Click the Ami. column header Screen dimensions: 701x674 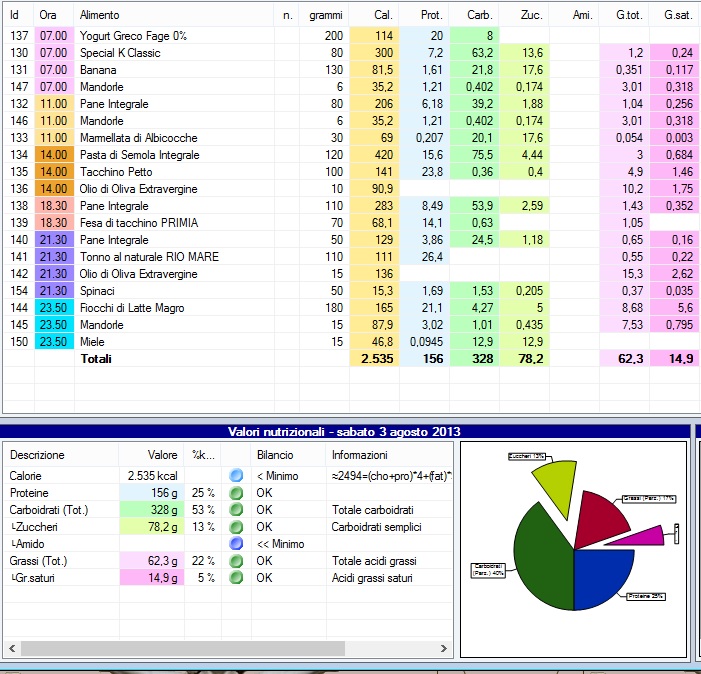[574, 15]
